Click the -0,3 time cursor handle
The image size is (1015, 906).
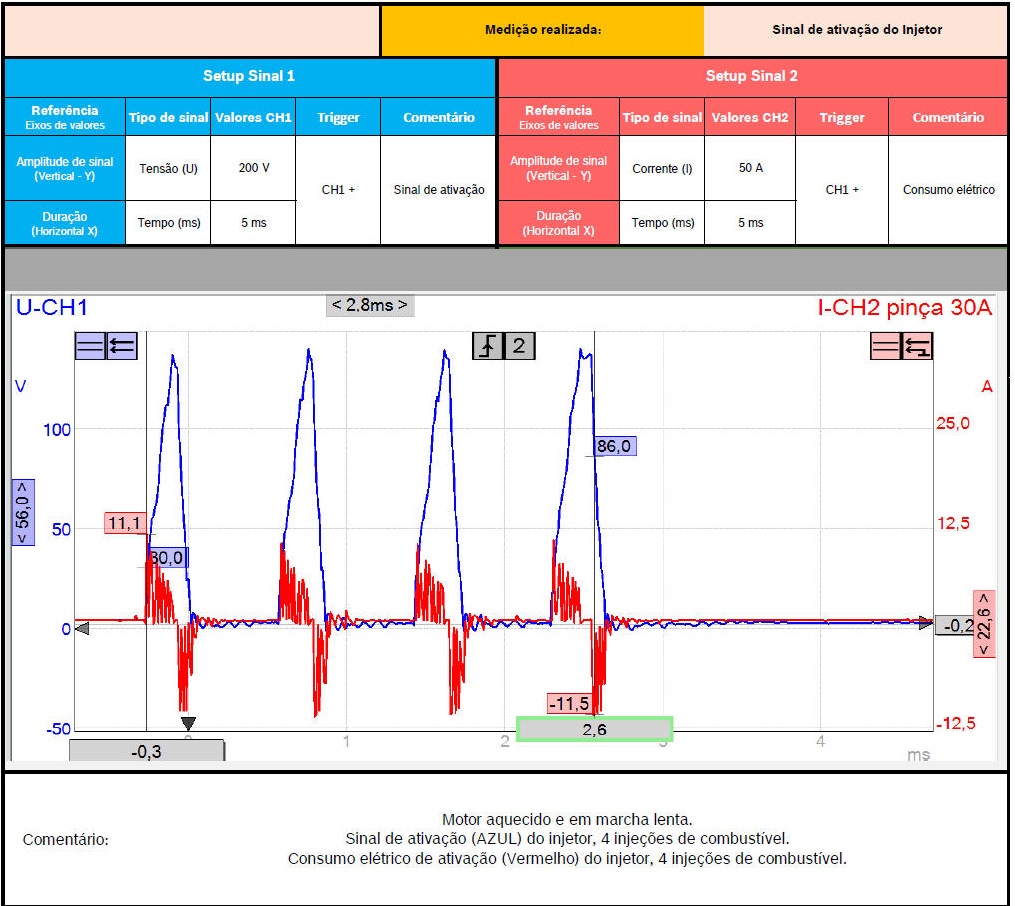pos(146,751)
